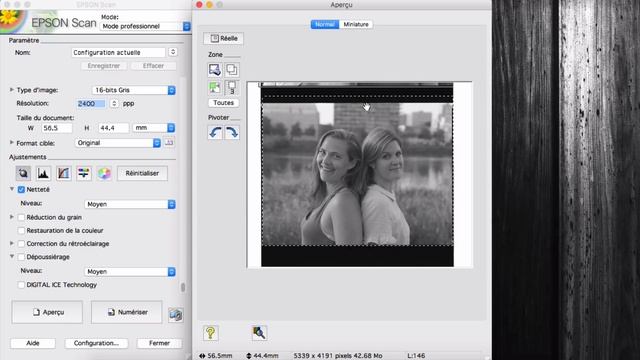The width and height of the screenshot is (640, 360).
Task: Click the delete marquee icon in Zone
Action: (x=215, y=87)
